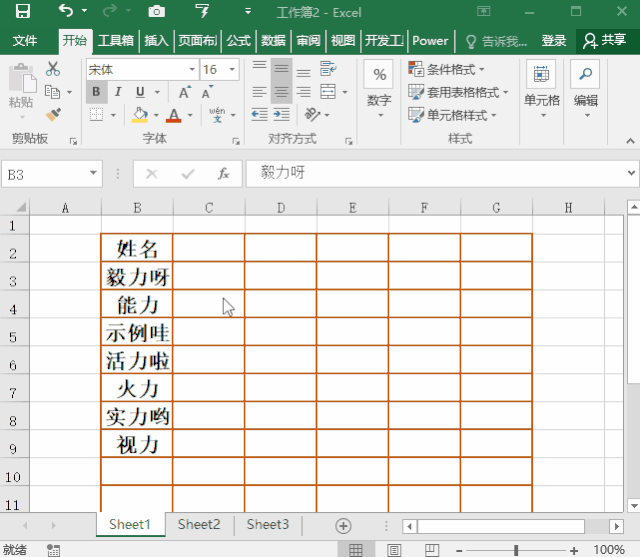Open the 文件 File menu

click(25, 41)
